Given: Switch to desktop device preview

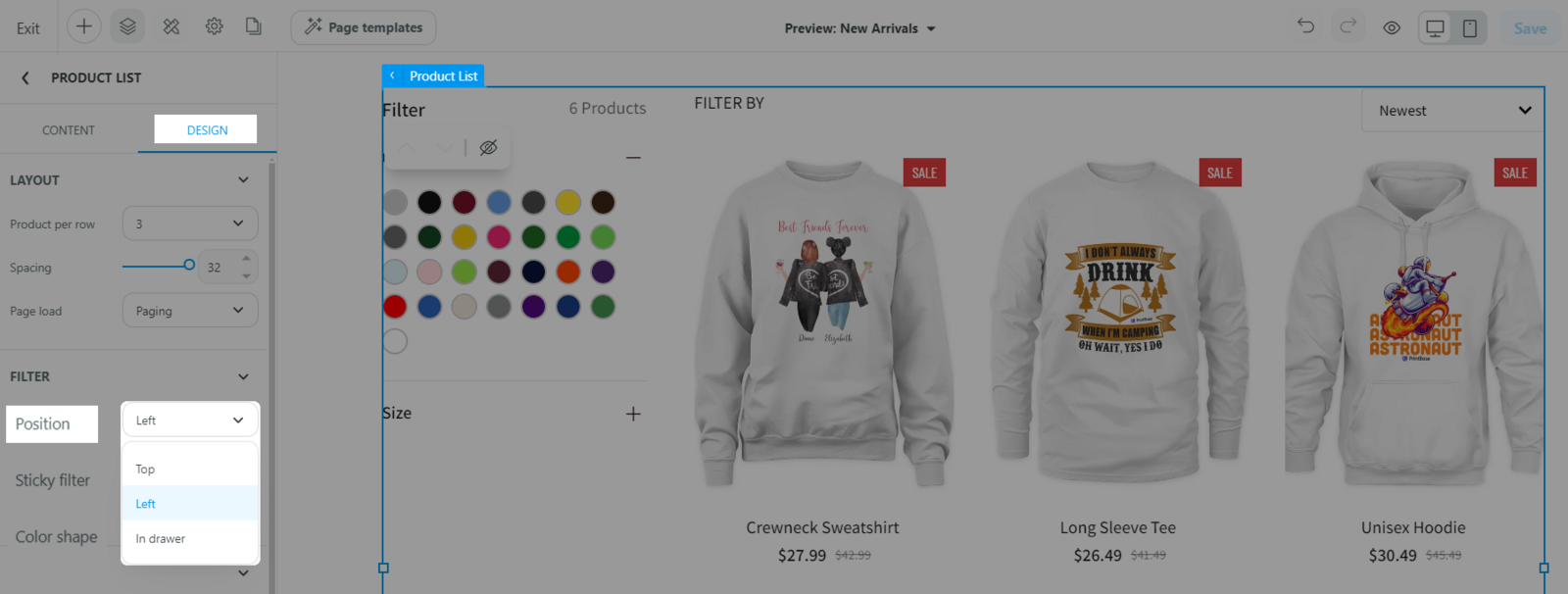Looking at the screenshot, I should (1435, 27).
